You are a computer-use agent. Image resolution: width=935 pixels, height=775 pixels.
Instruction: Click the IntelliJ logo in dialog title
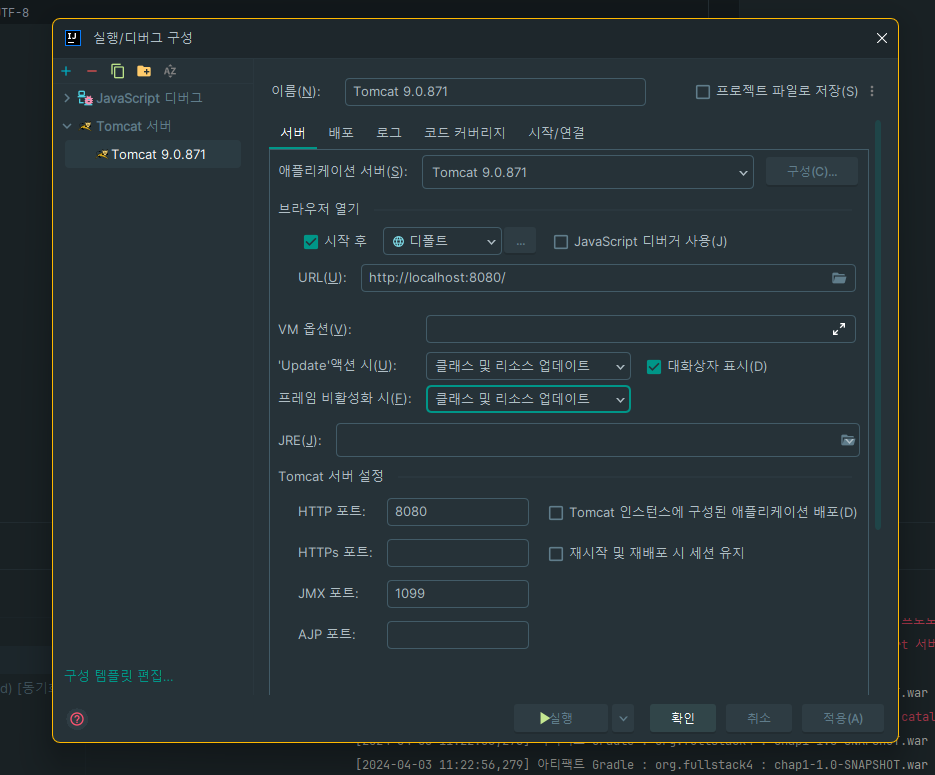click(x=73, y=38)
